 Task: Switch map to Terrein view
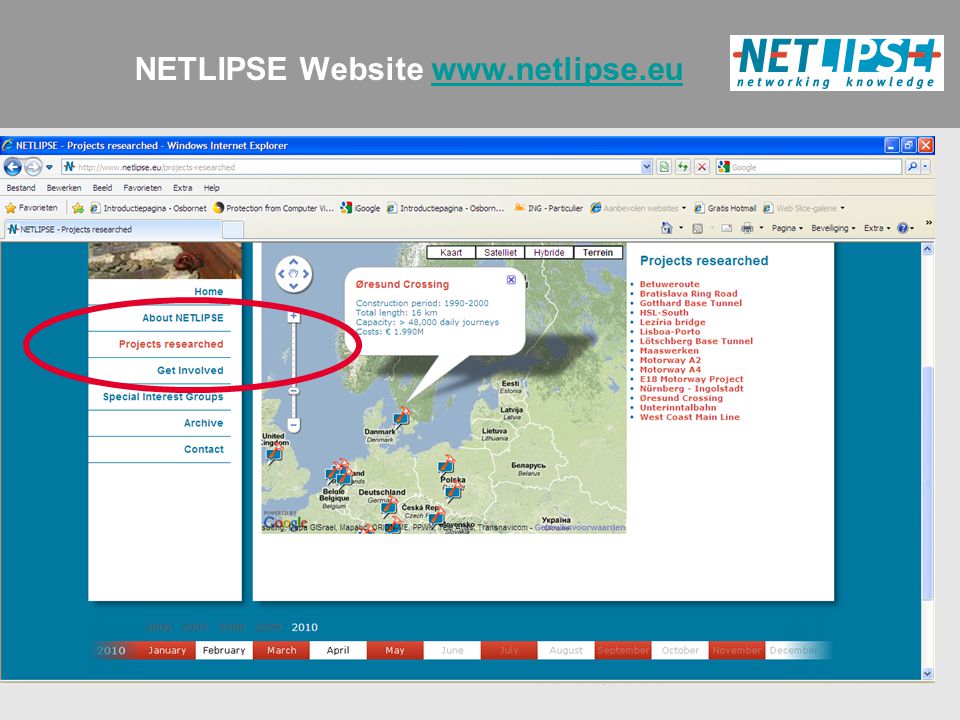point(598,252)
